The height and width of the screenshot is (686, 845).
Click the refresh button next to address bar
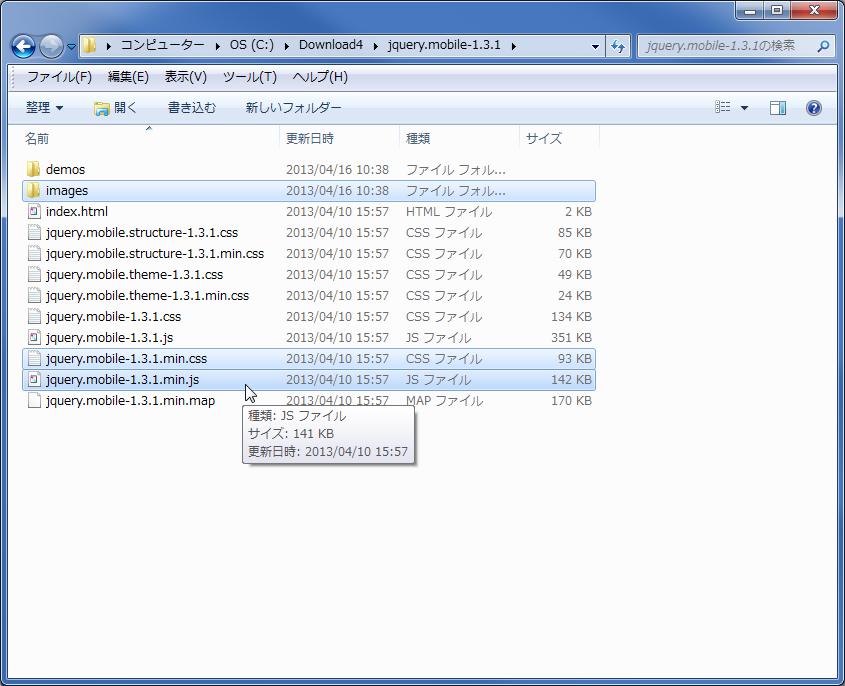pos(618,46)
